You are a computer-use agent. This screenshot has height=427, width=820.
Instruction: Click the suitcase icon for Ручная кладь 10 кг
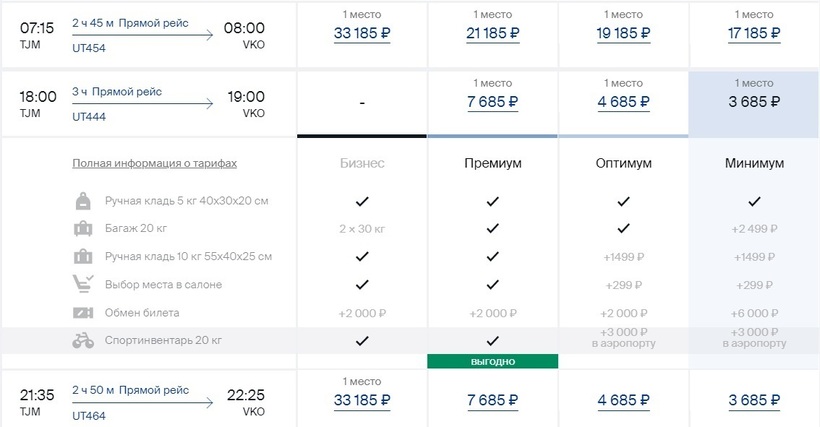pyautogui.click(x=83, y=257)
